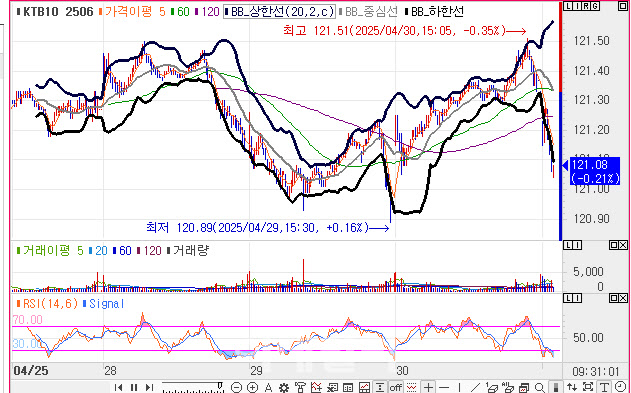Click the 거래이평 5 volume legend
The image size is (631, 393).
pos(49,251)
